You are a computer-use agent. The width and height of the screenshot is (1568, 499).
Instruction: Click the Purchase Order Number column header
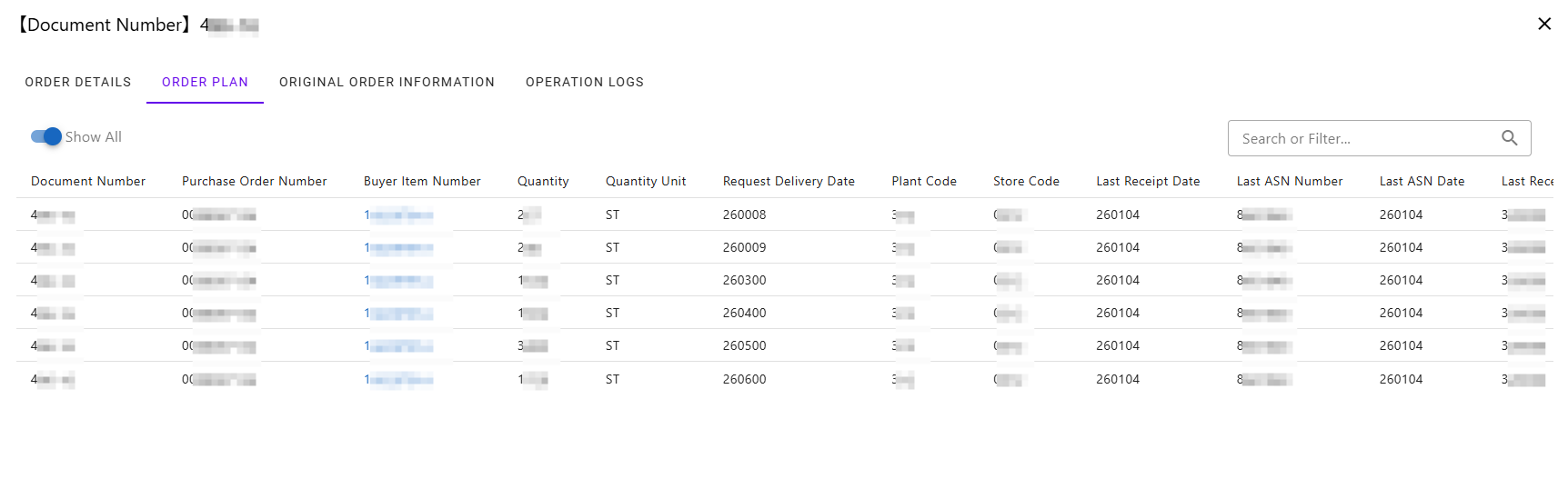tap(254, 181)
